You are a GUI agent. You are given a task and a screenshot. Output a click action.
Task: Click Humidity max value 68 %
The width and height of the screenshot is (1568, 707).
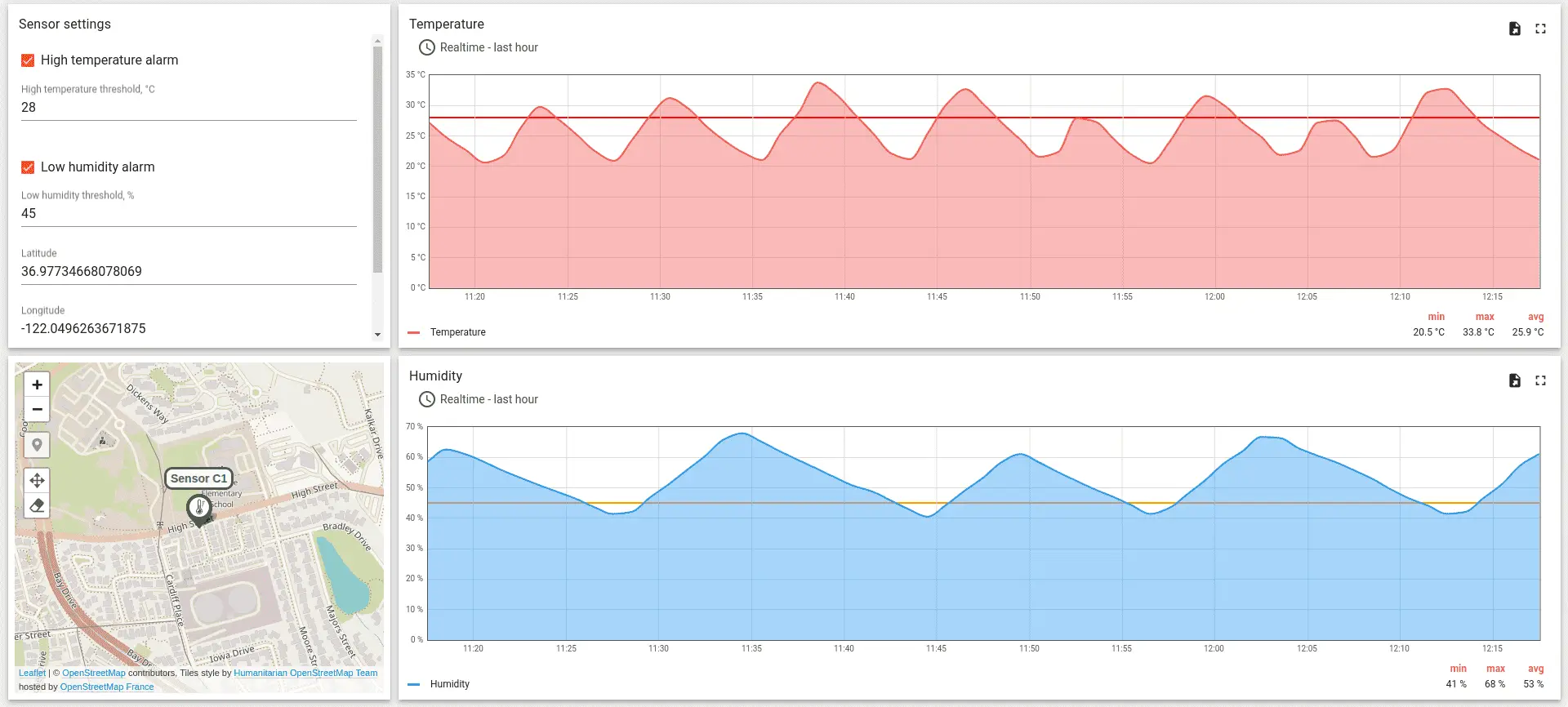click(x=1495, y=684)
